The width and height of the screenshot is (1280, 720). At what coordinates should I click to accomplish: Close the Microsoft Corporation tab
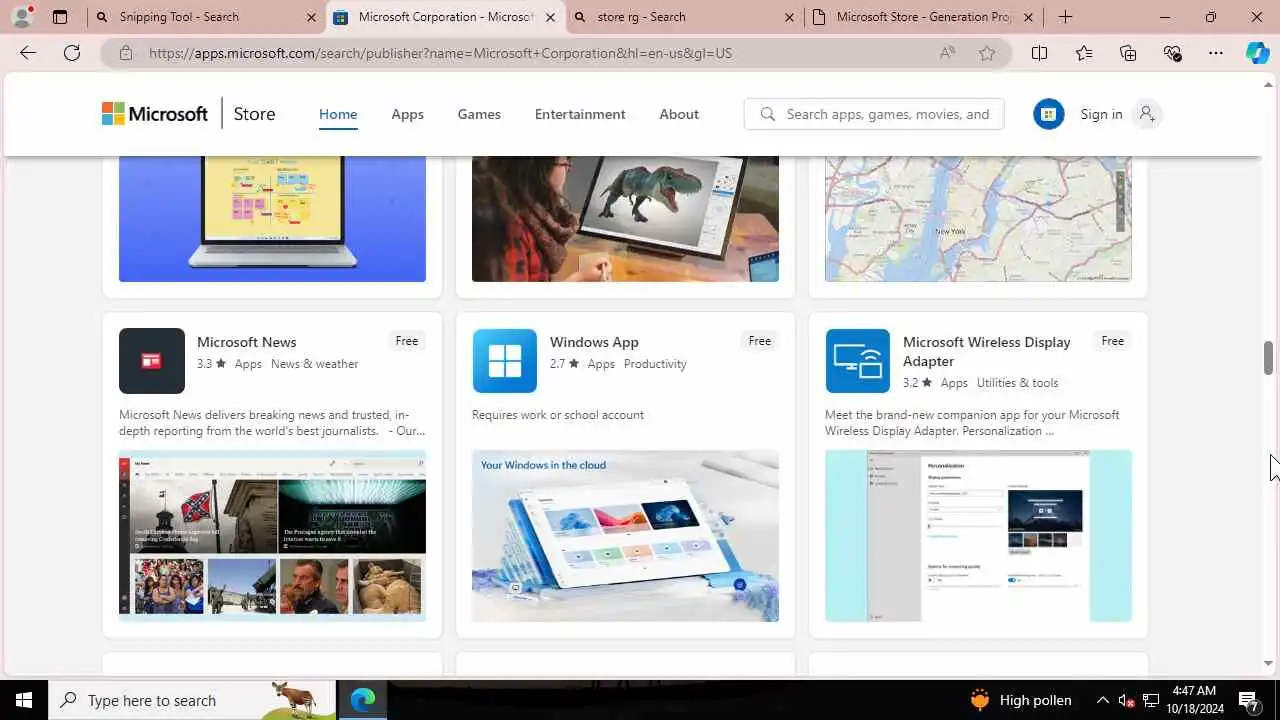click(549, 17)
